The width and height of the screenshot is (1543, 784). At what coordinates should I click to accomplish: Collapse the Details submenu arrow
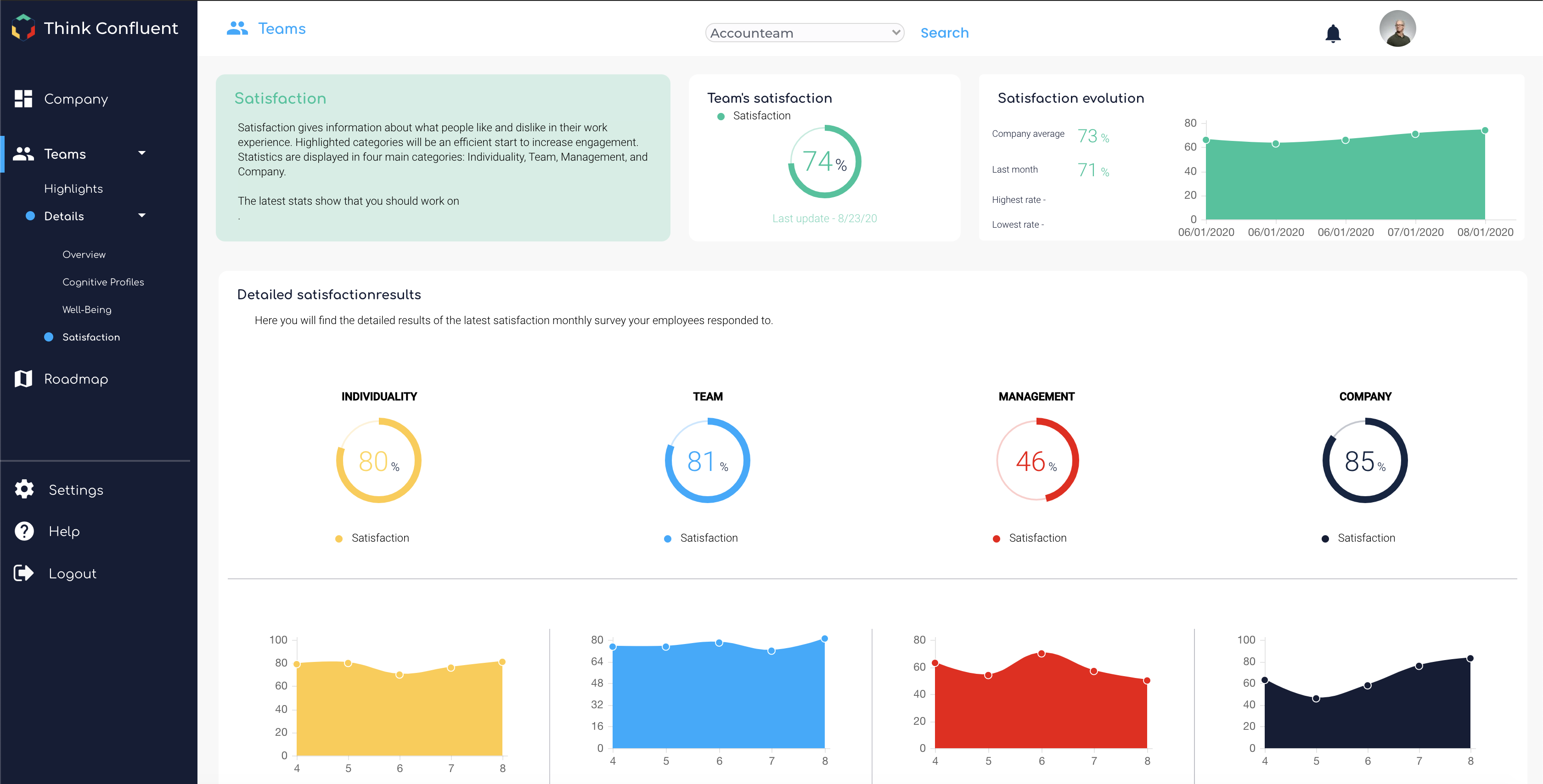tap(142, 216)
